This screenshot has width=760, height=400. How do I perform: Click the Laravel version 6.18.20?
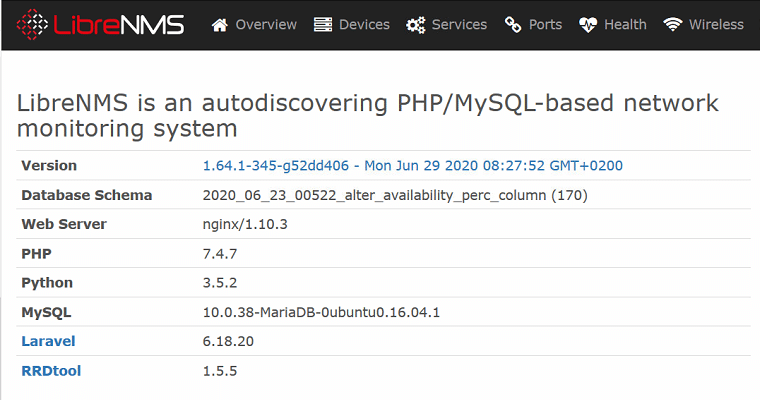(x=228, y=341)
